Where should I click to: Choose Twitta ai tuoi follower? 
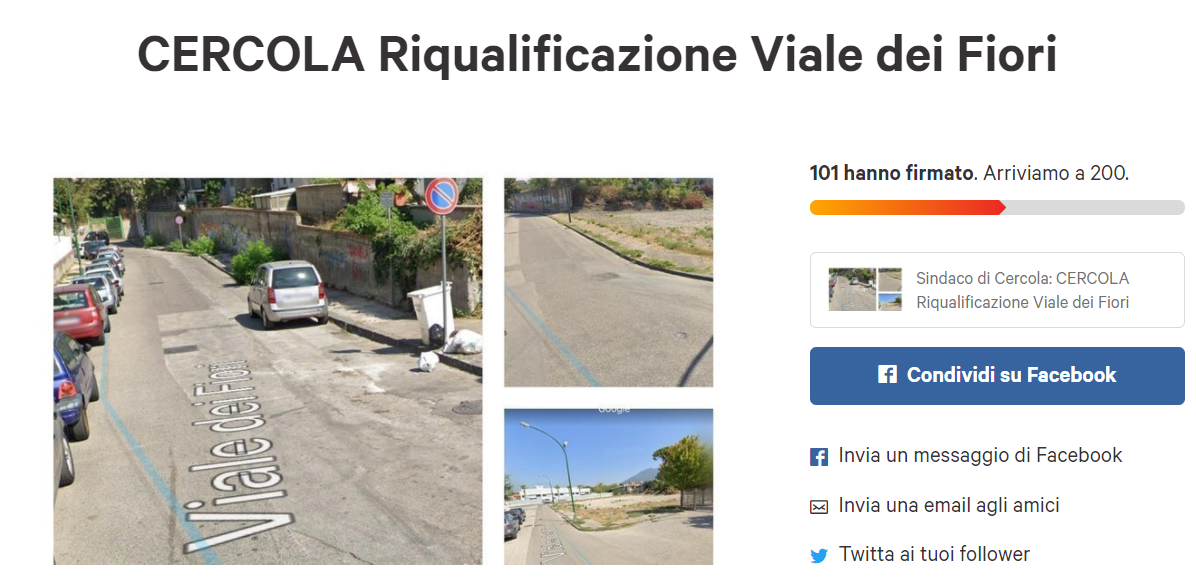[934, 554]
